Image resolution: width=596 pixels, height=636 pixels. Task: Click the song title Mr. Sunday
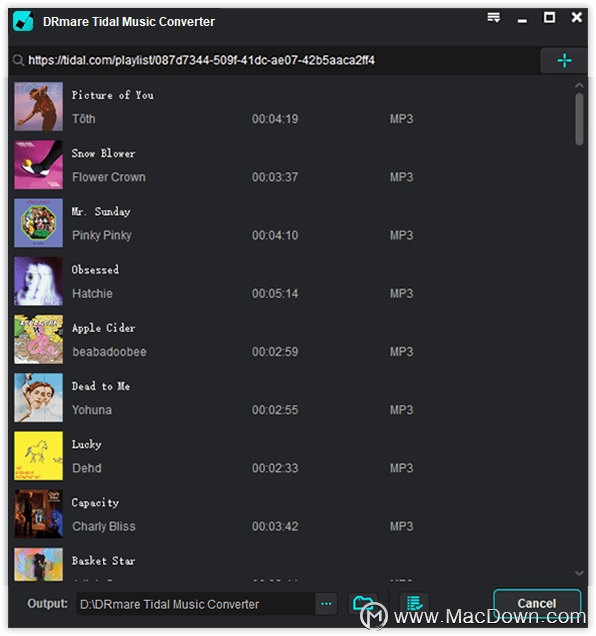(x=101, y=212)
